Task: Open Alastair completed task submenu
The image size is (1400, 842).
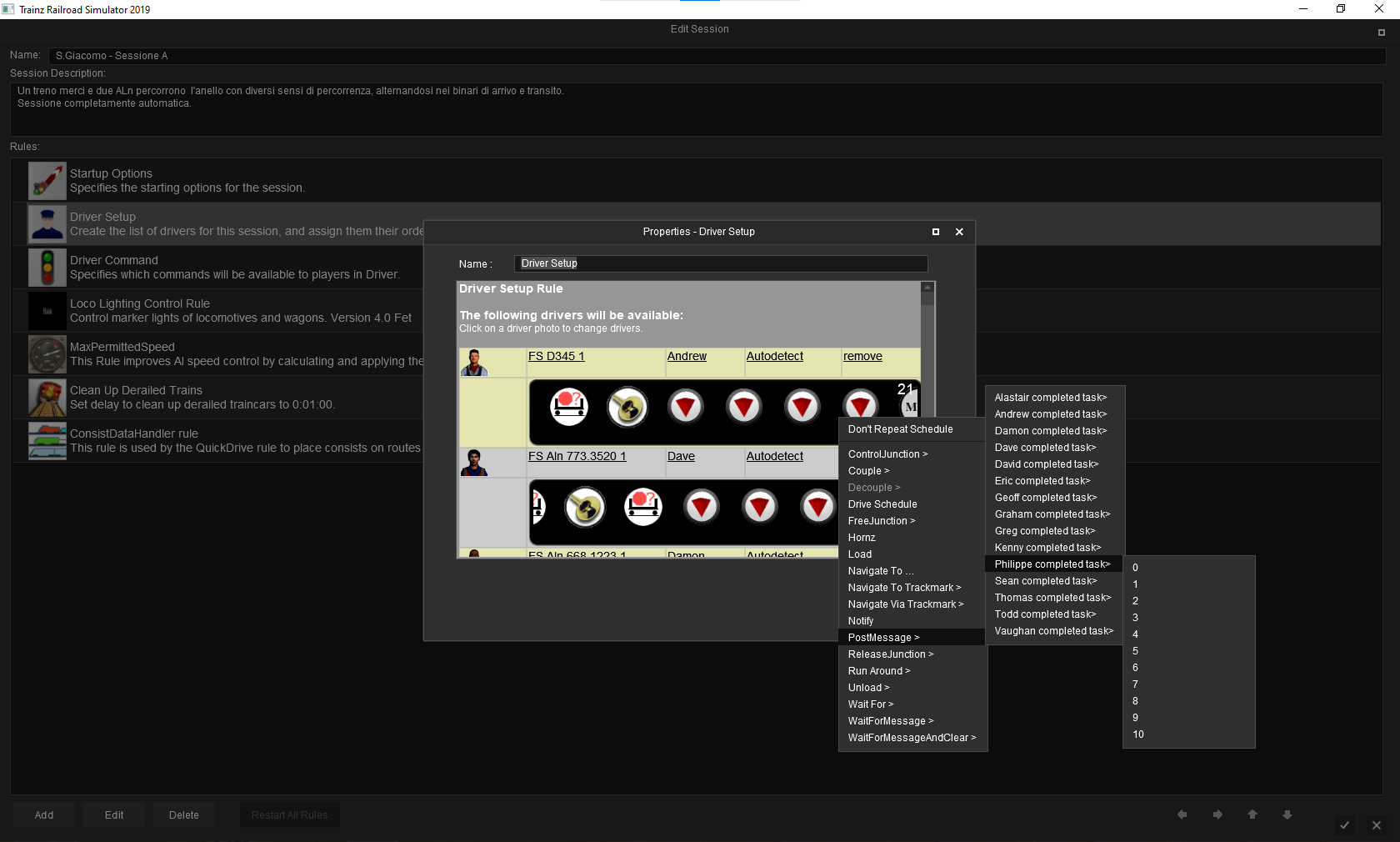Action: [x=1051, y=398]
